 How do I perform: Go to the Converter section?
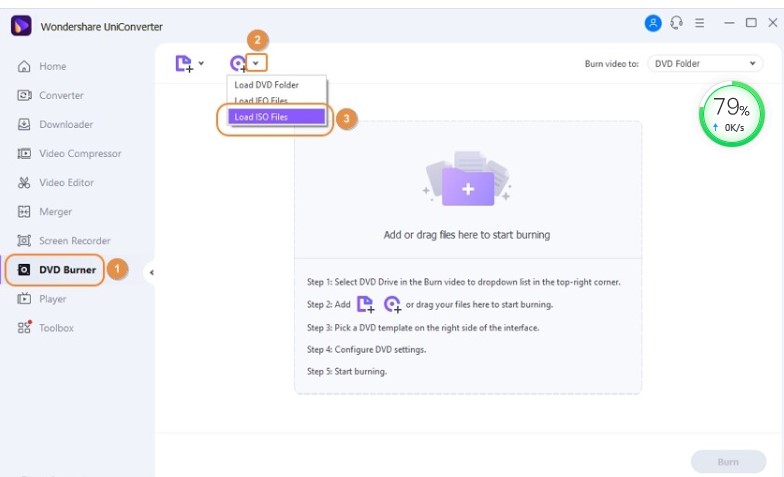coord(61,96)
